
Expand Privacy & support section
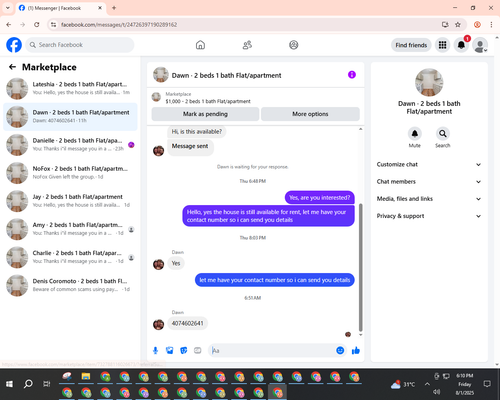429,216
